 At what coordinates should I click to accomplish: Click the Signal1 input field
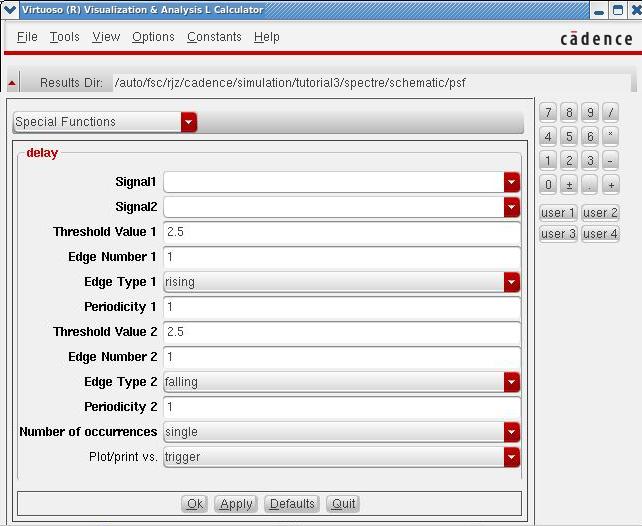pyautogui.click(x=334, y=182)
